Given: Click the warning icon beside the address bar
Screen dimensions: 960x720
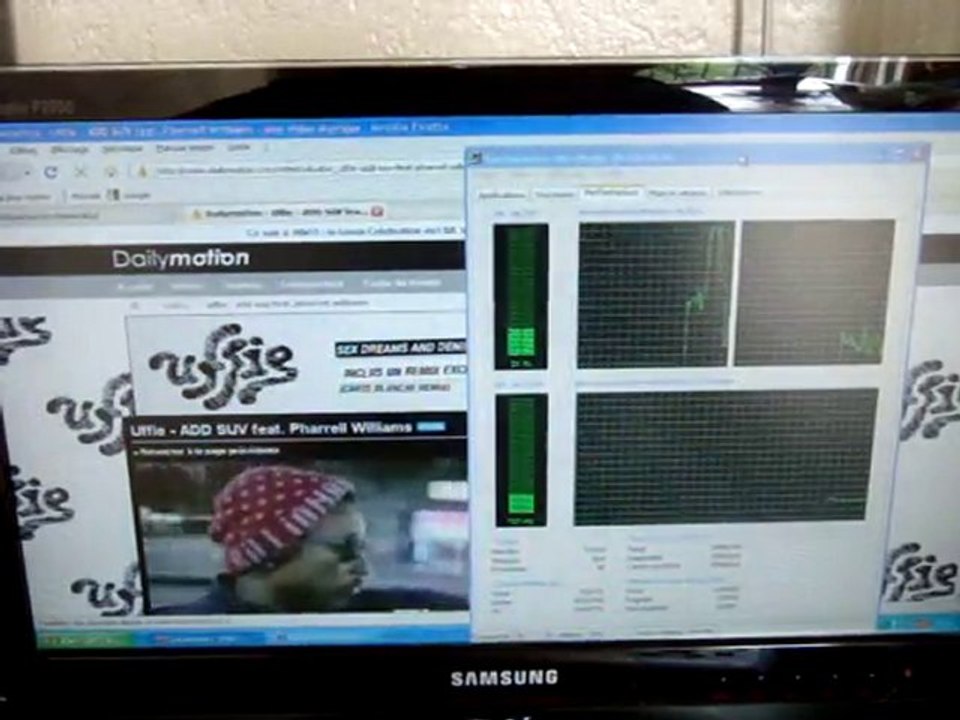Looking at the screenshot, I should coord(141,172).
